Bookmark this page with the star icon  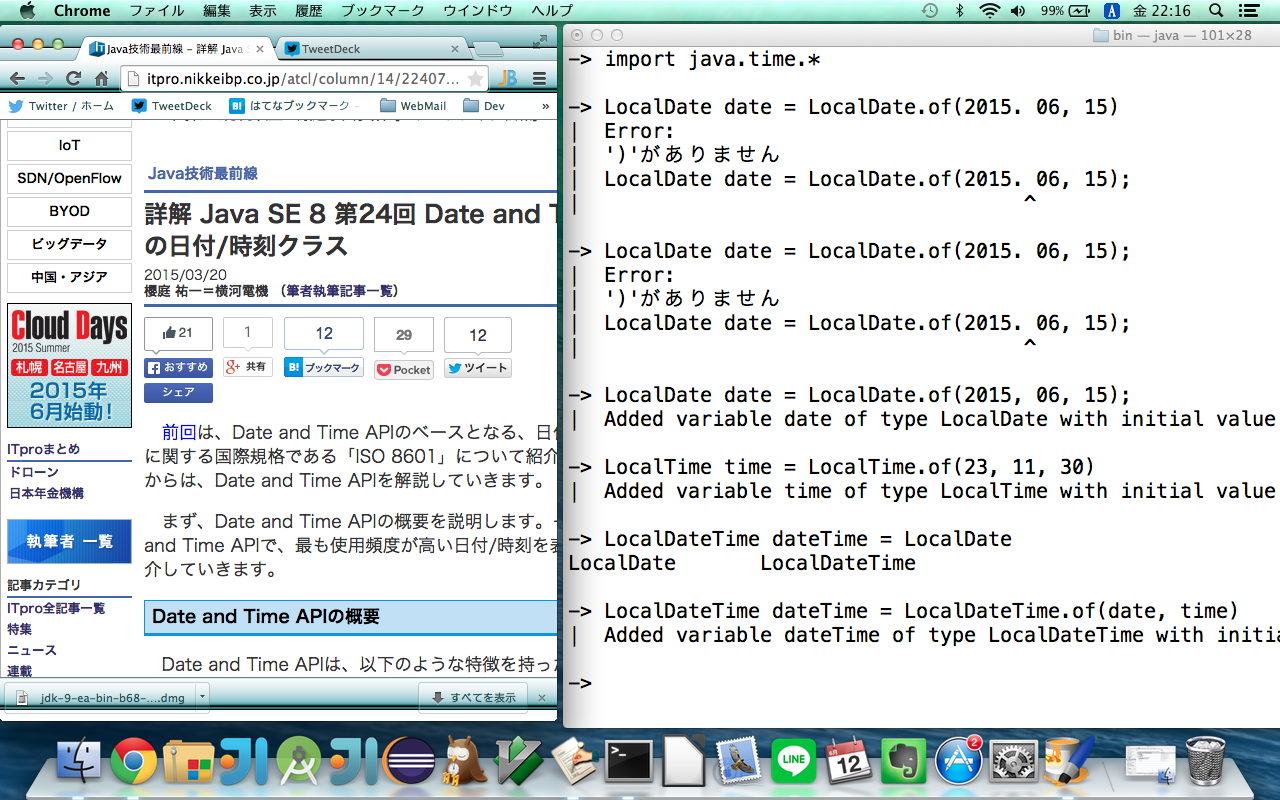475,79
